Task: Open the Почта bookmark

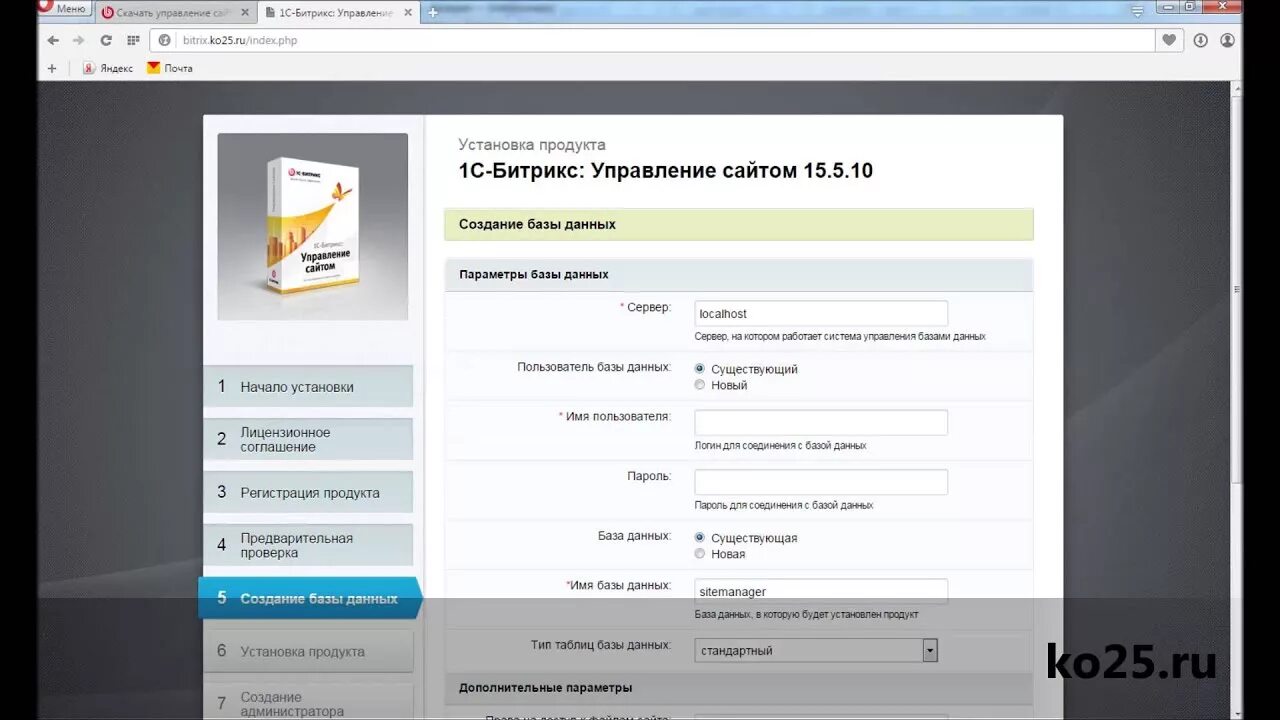Action: 170,68
